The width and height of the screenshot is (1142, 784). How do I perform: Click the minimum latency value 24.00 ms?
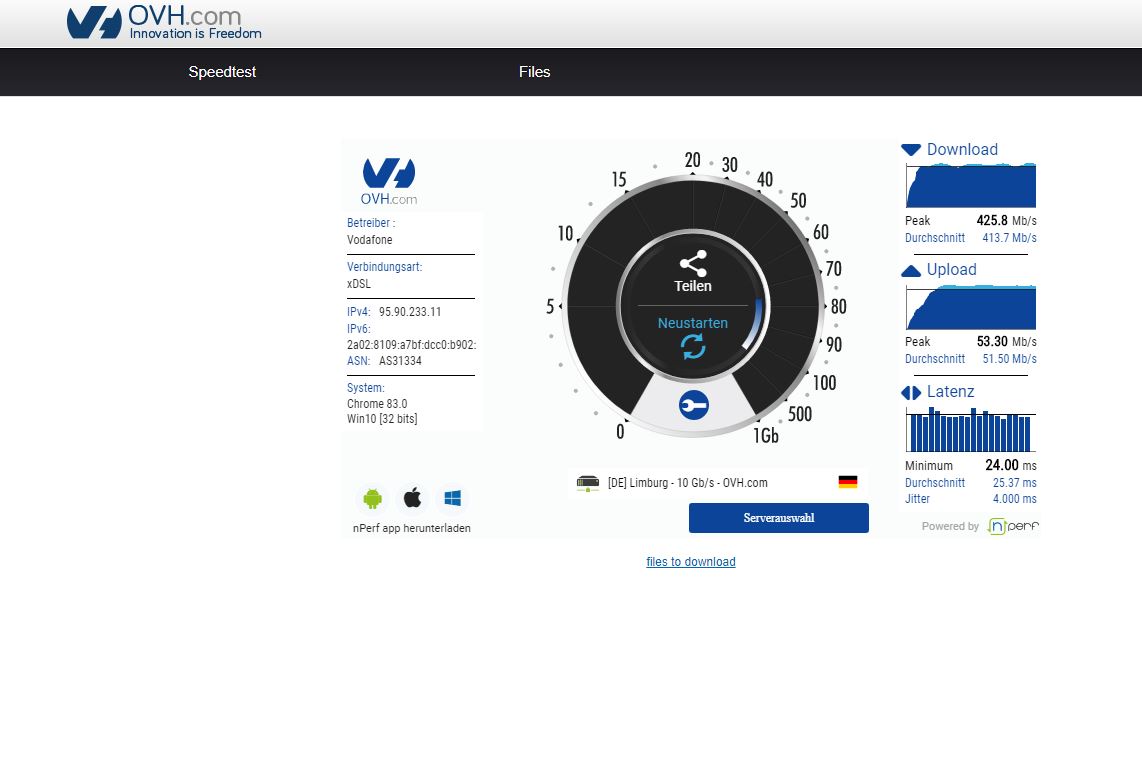(x=1011, y=465)
